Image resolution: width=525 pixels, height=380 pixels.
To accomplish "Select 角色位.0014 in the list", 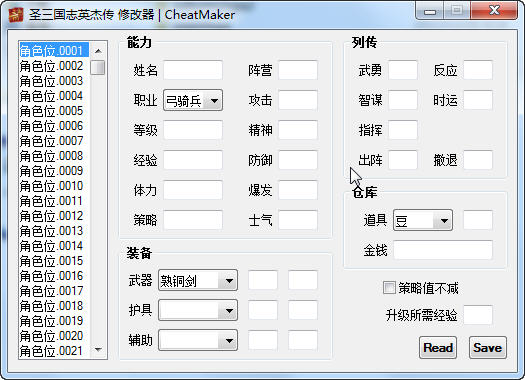I will point(54,246).
